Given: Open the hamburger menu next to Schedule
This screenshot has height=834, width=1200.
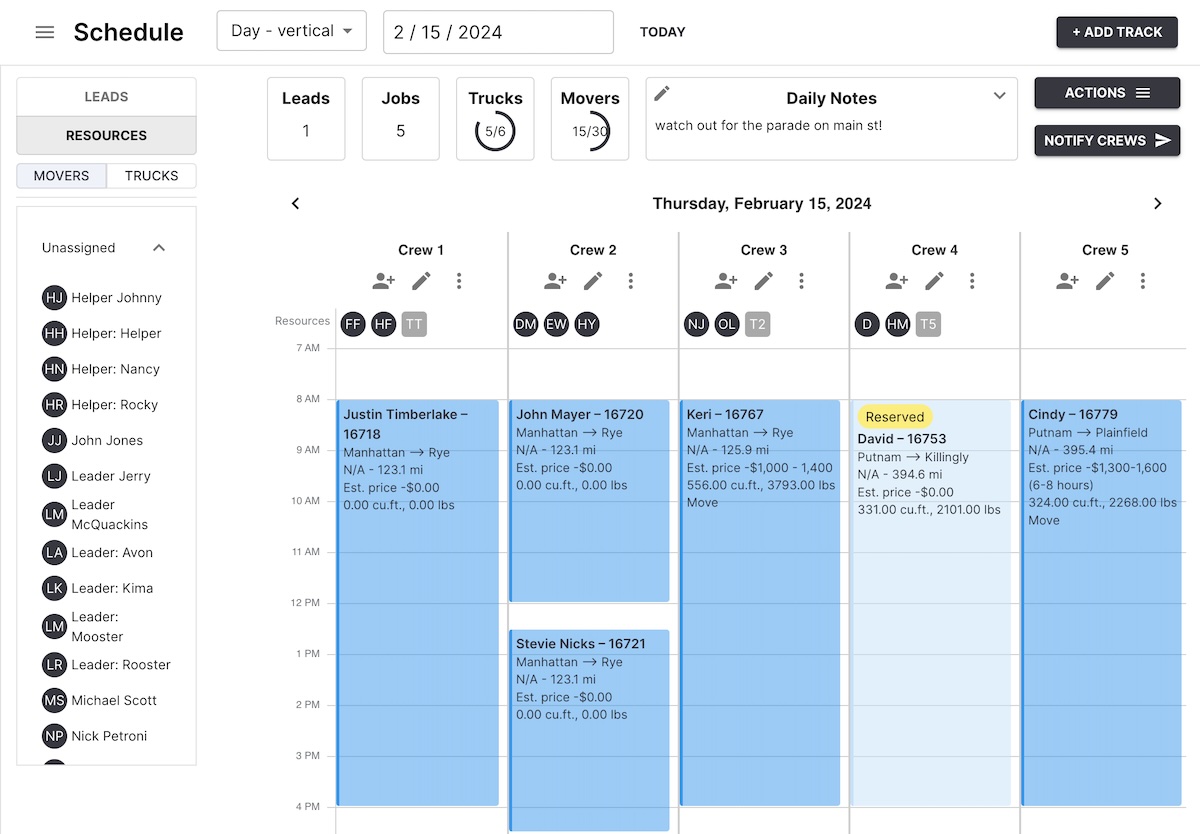Looking at the screenshot, I should click(x=45, y=31).
